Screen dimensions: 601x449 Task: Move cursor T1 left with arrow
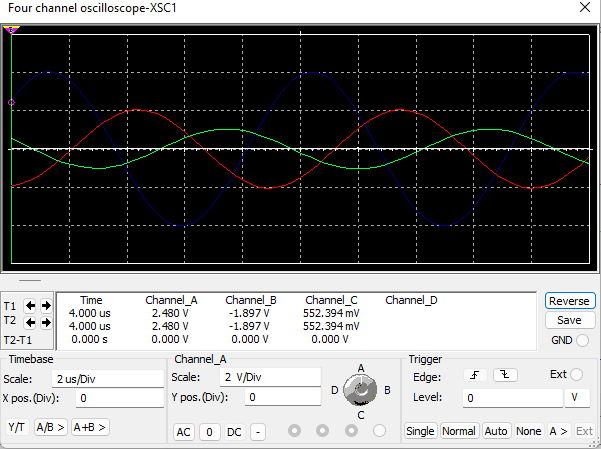click(x=31, y=305)
